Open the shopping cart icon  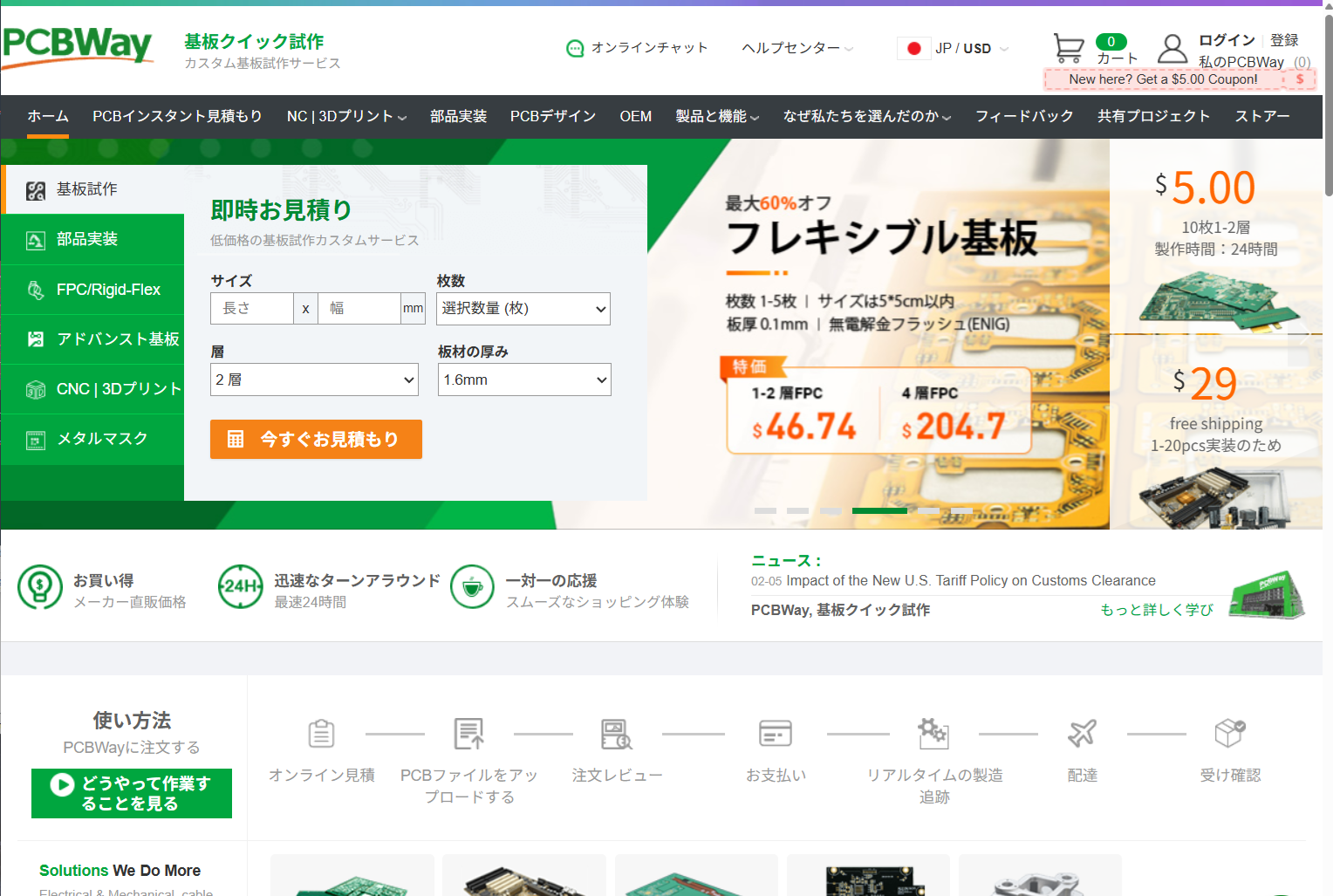pyautogui.click(x=1068, y=48)
